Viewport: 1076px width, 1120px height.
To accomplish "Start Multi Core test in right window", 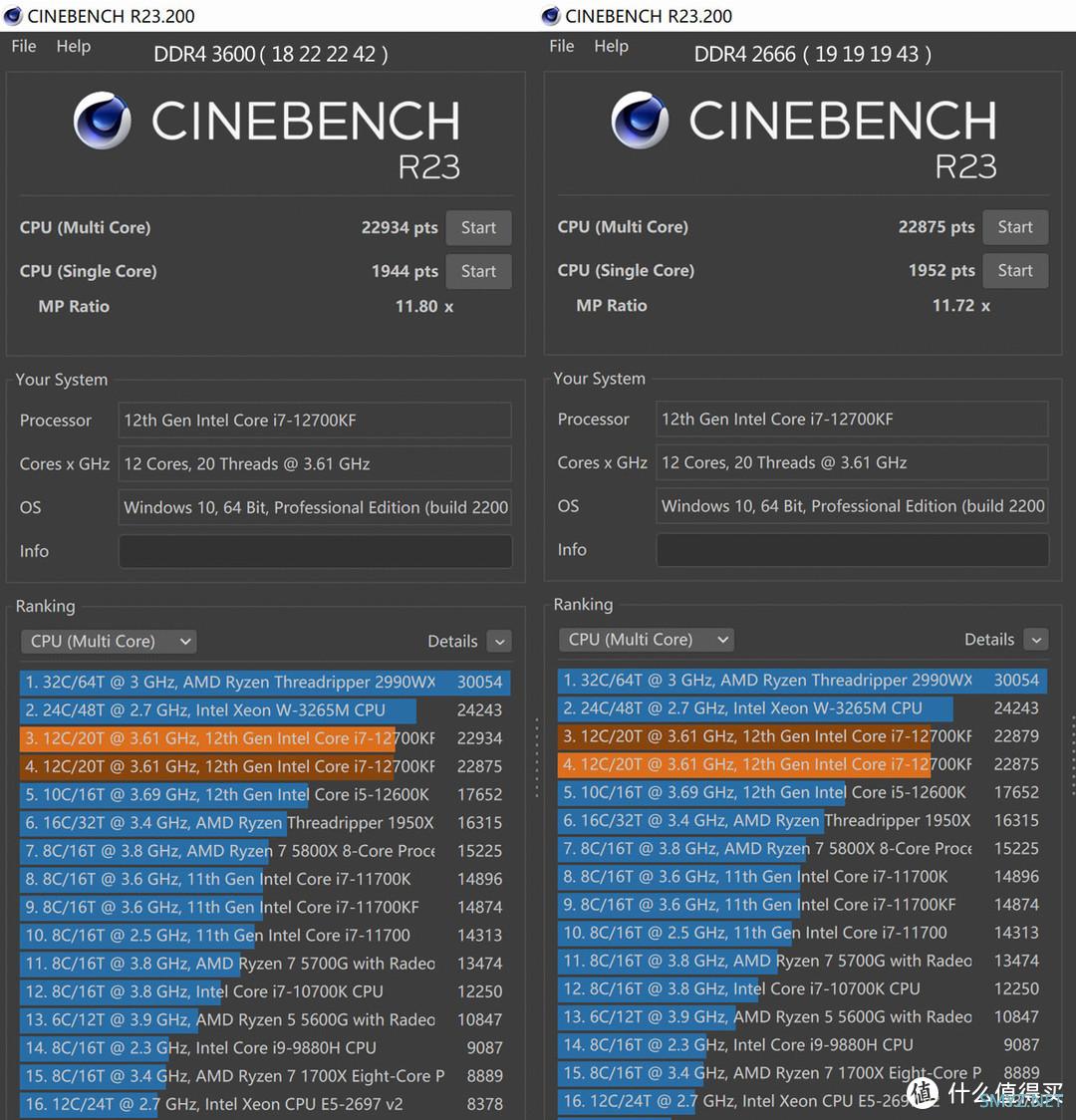I will [x=1015, y=227].
